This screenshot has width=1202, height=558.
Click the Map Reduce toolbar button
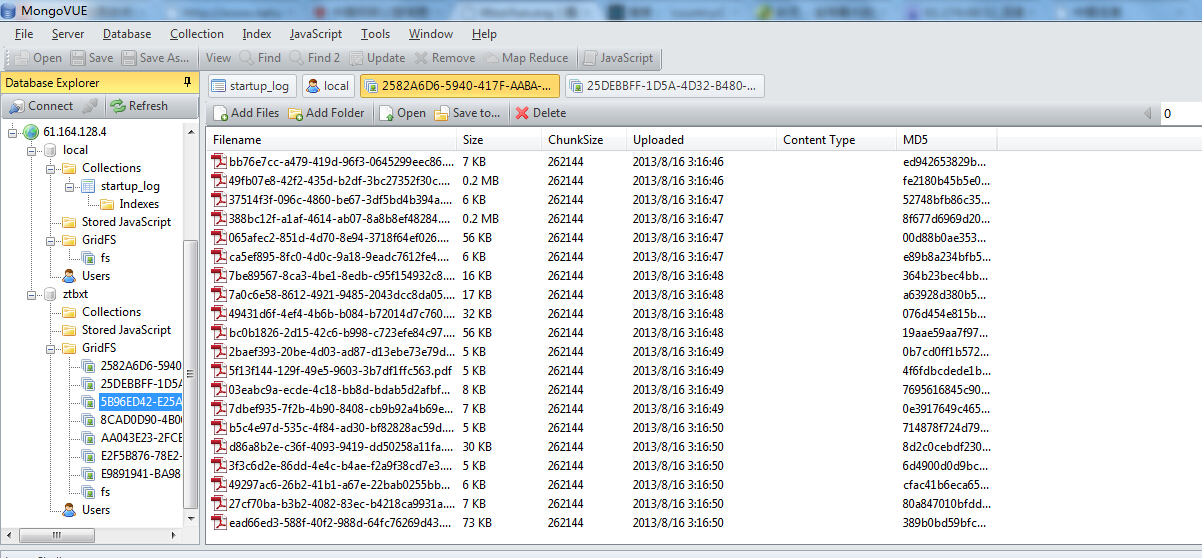[x=526, y=58]
